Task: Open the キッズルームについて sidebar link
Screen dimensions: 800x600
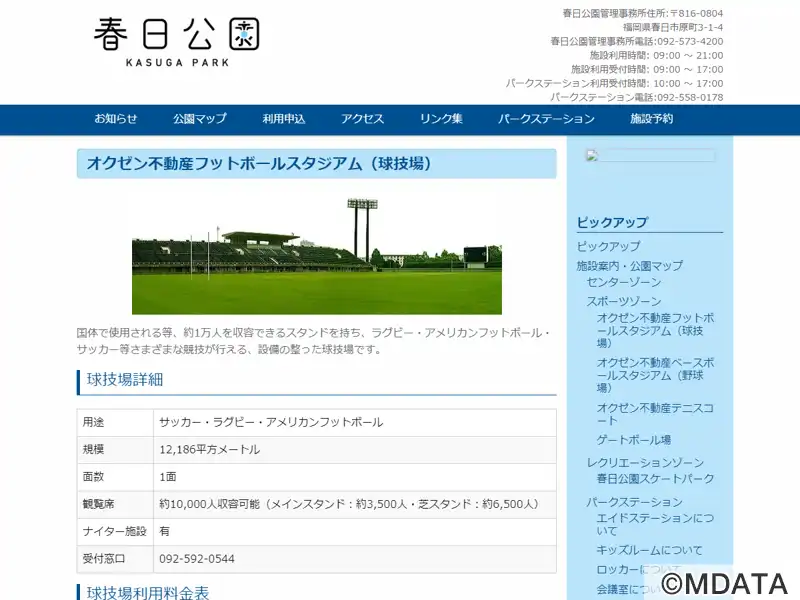Action: 649,551
